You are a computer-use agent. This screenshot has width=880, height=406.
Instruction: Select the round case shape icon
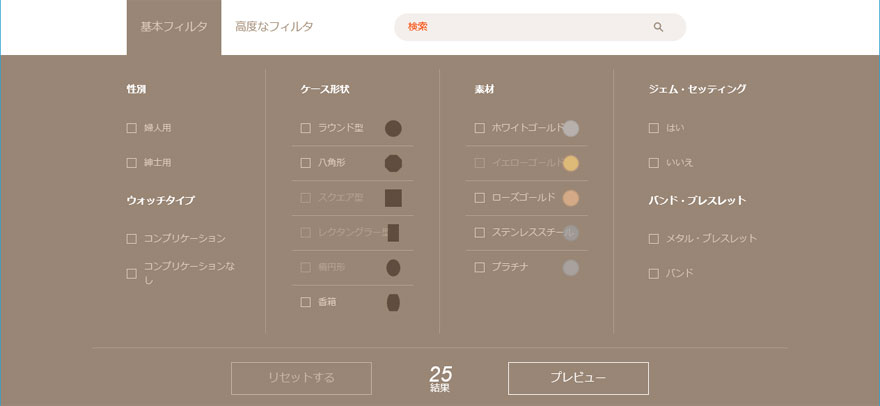click(393, 129)
